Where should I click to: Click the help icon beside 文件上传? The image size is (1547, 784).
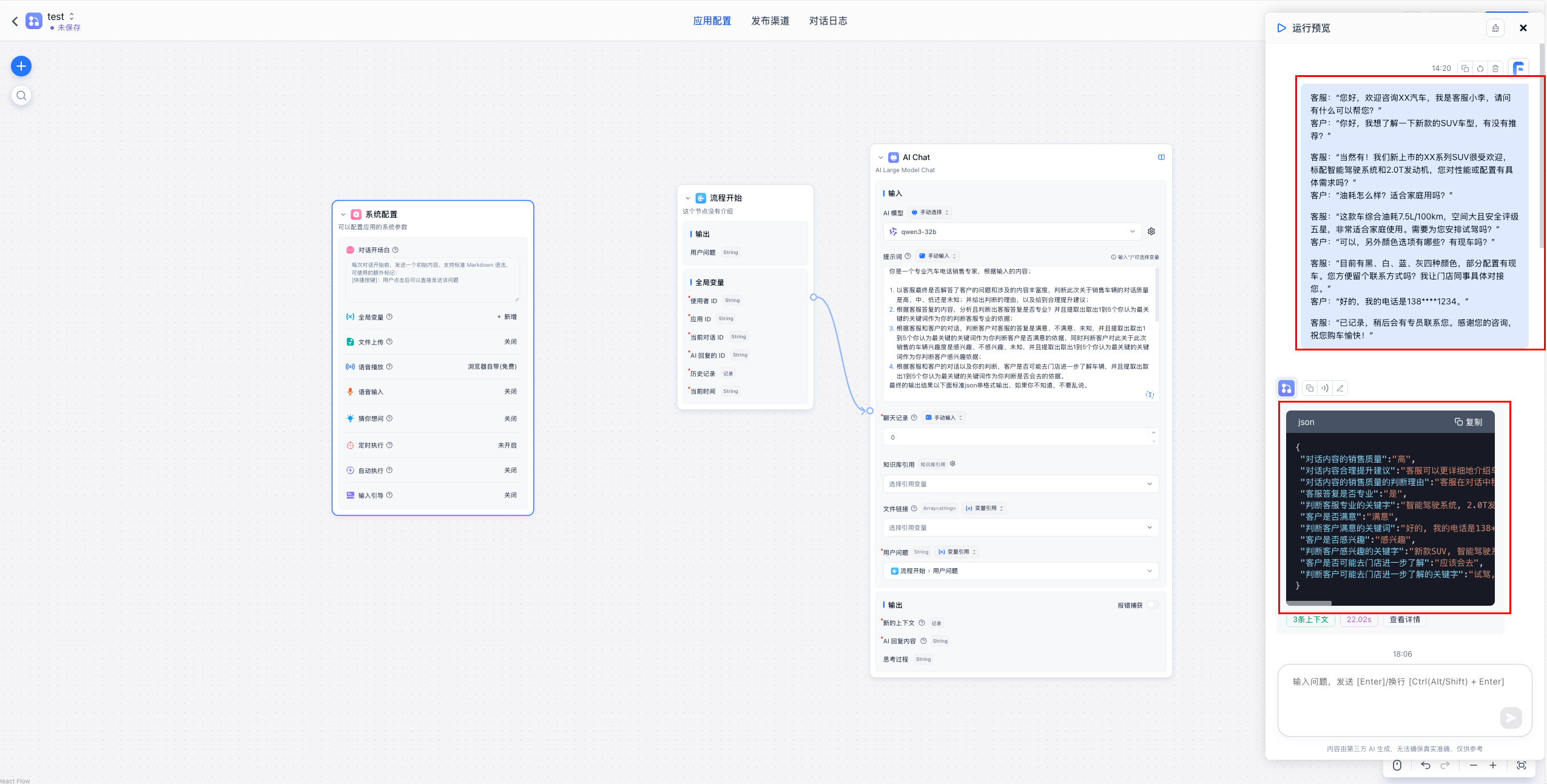click(x=389, y=342)
